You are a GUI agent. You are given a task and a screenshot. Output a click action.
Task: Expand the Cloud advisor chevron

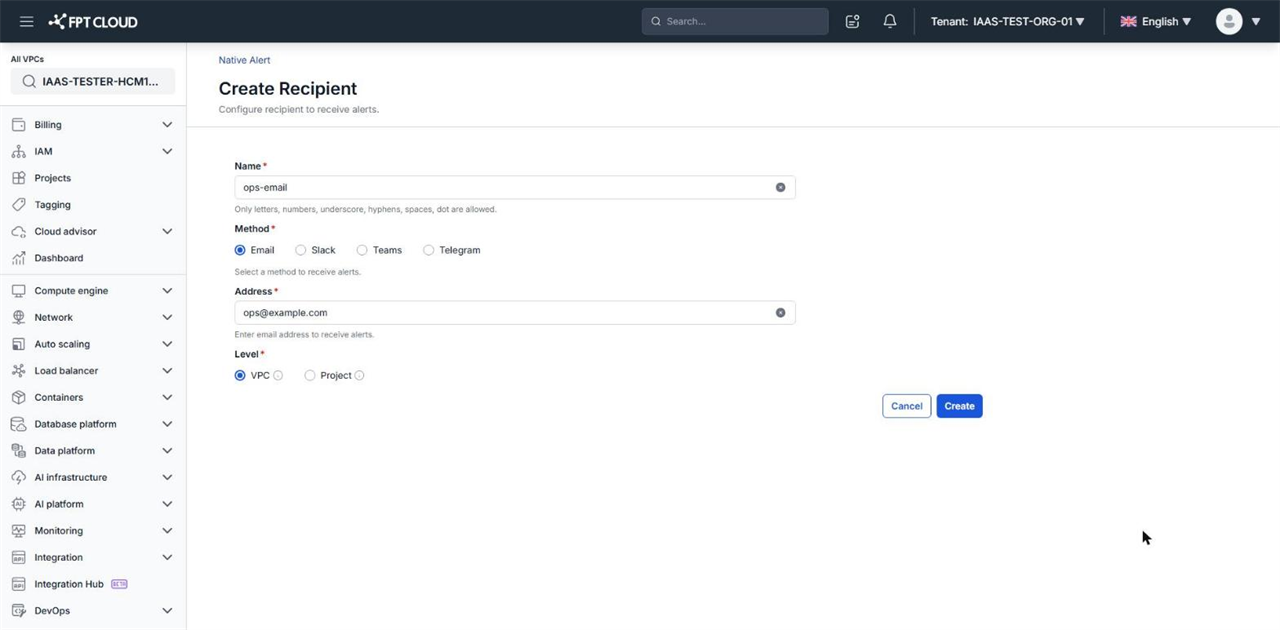point(167,231)
